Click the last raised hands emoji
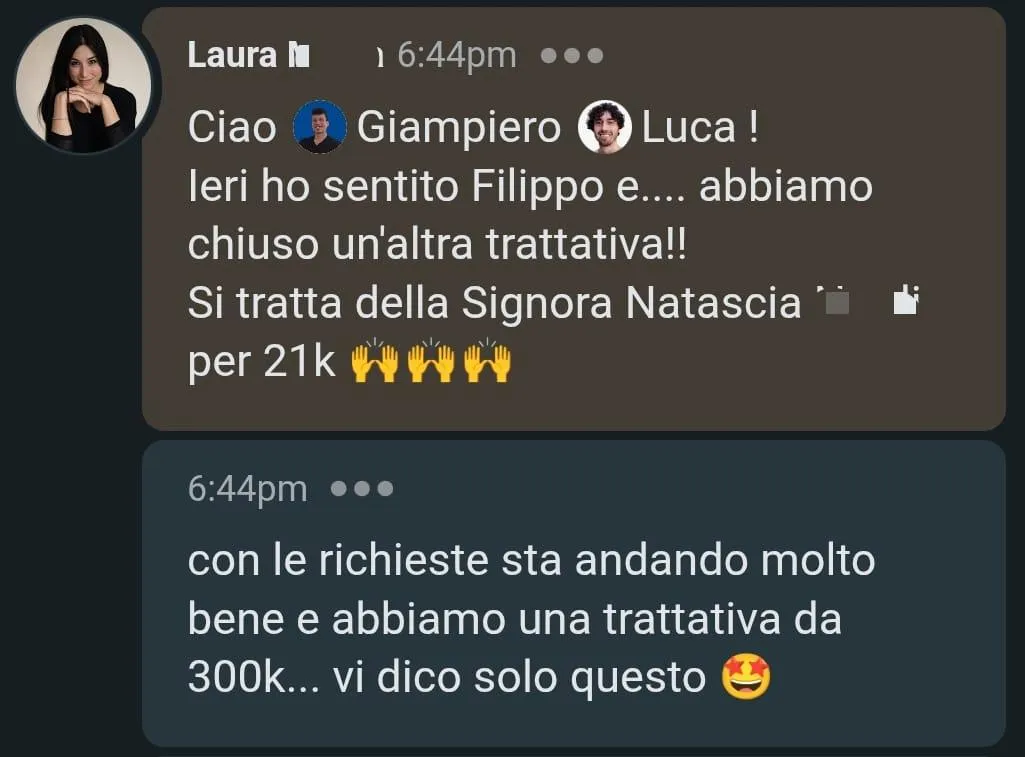 coord(488,360)
